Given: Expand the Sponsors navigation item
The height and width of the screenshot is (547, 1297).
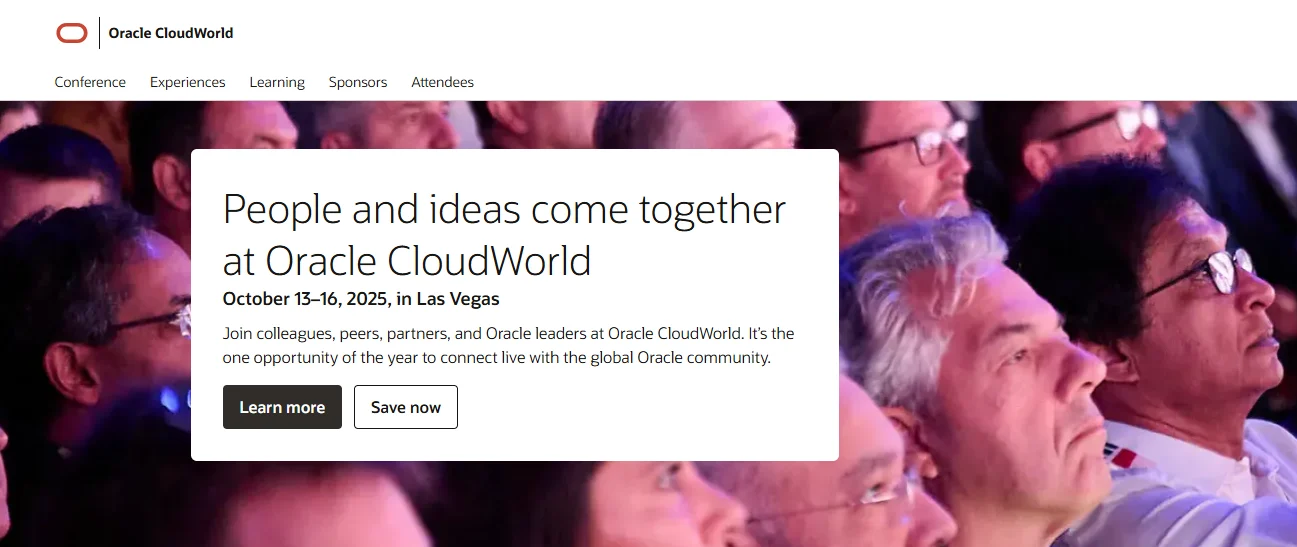Looking at the screenshot, I should (x=358, y=82).
